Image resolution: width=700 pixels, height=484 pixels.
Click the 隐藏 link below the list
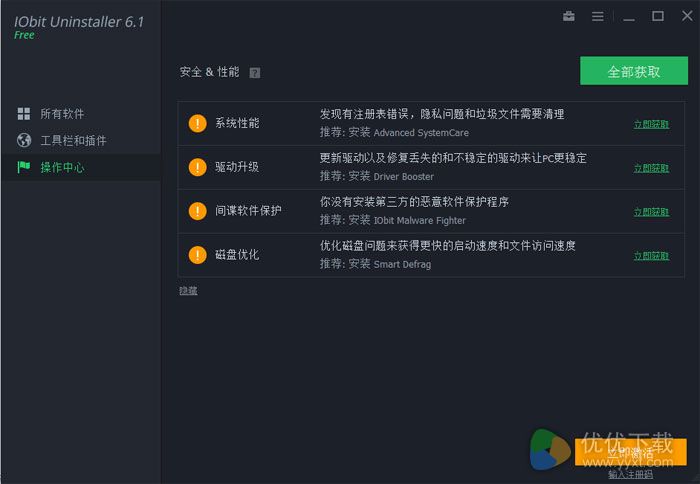coord(188,290)
